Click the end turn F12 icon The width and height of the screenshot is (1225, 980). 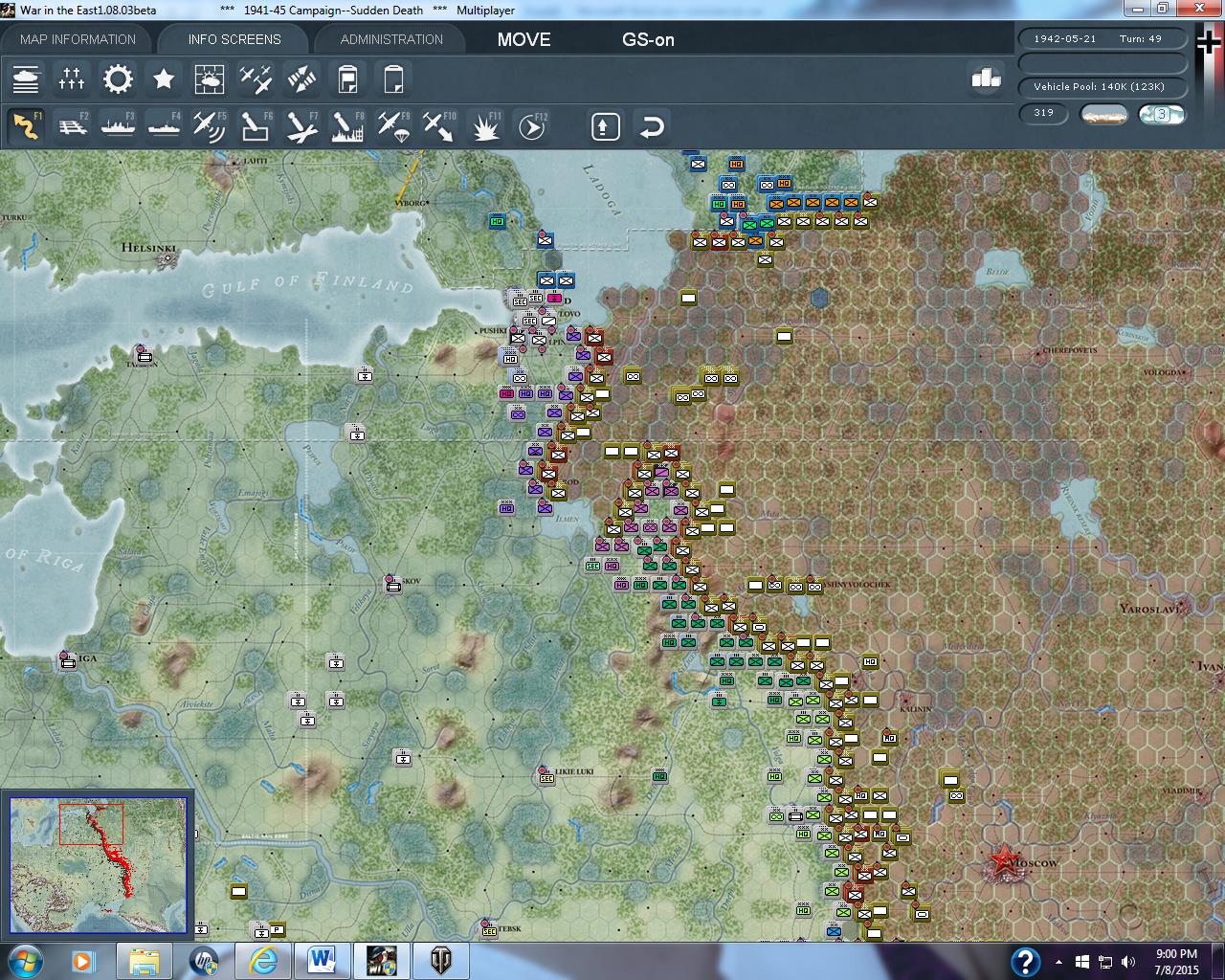point(532,126)
